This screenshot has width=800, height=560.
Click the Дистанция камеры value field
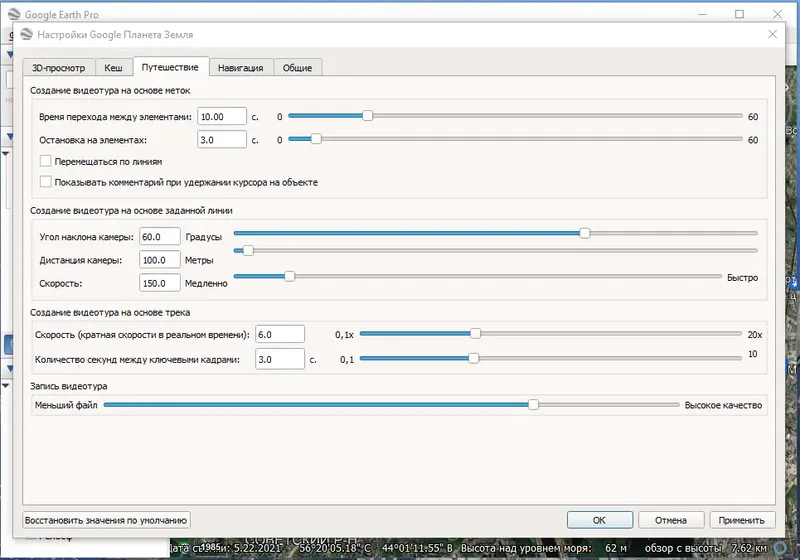160,260
